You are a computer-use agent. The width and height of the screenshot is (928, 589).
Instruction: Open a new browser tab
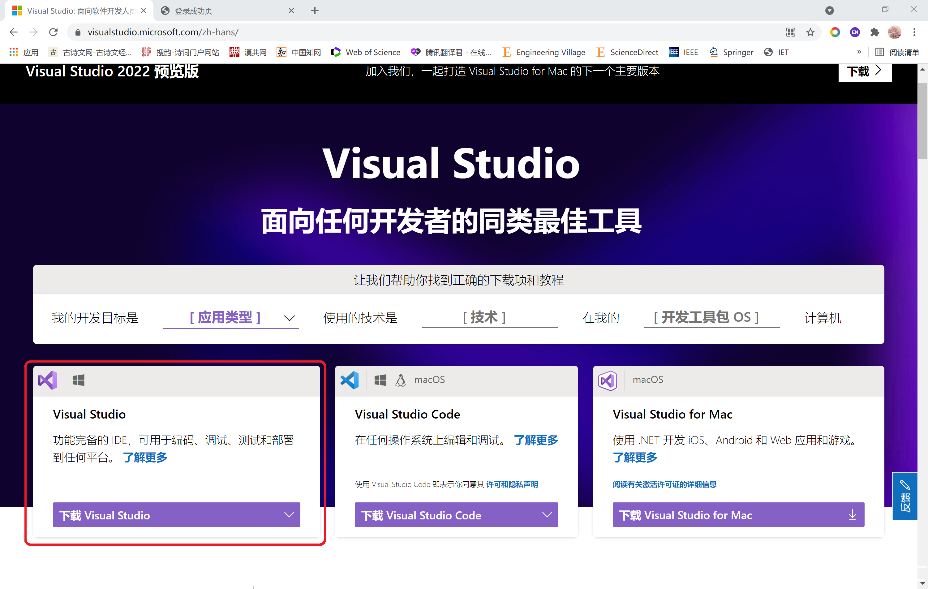point(315,11)
